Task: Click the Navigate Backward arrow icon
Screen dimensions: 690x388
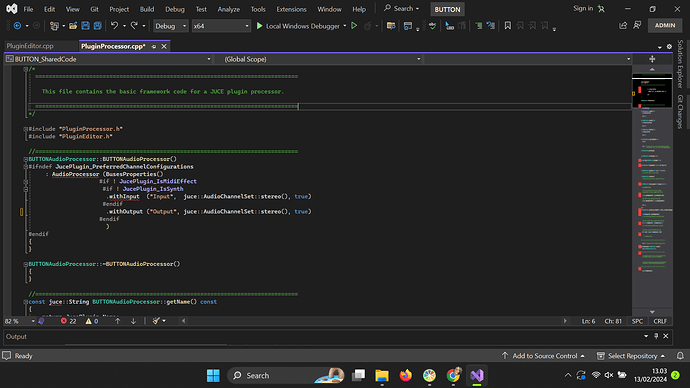Action: pyautogui.click(x=17, y=26)
